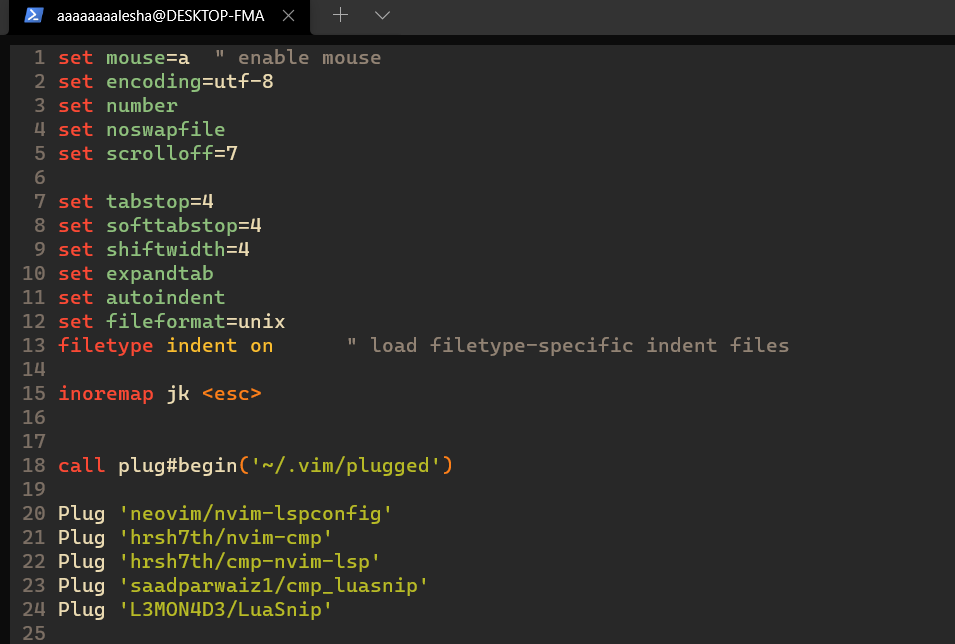
Task: Click the 'set' keyword on line 12
Action: coord(76,321)
